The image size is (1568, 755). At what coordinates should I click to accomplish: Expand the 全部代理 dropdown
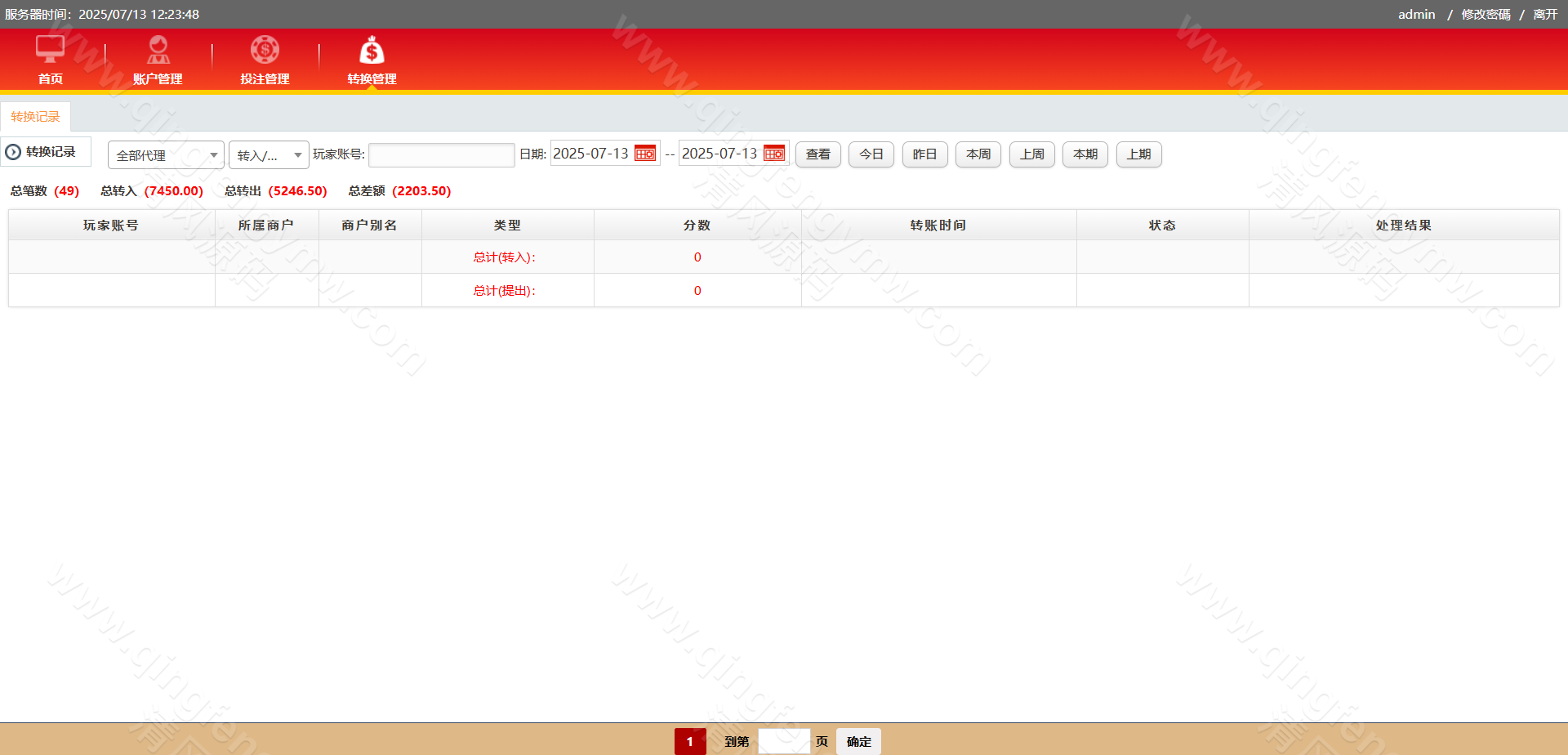166,155
